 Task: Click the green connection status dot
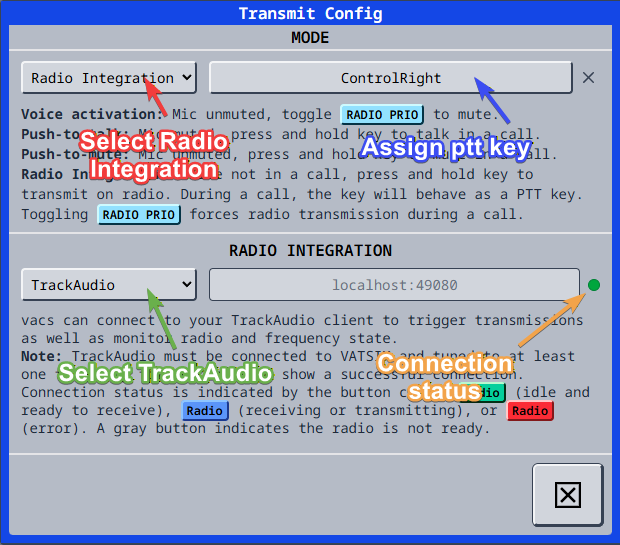(x=594, y=285)
